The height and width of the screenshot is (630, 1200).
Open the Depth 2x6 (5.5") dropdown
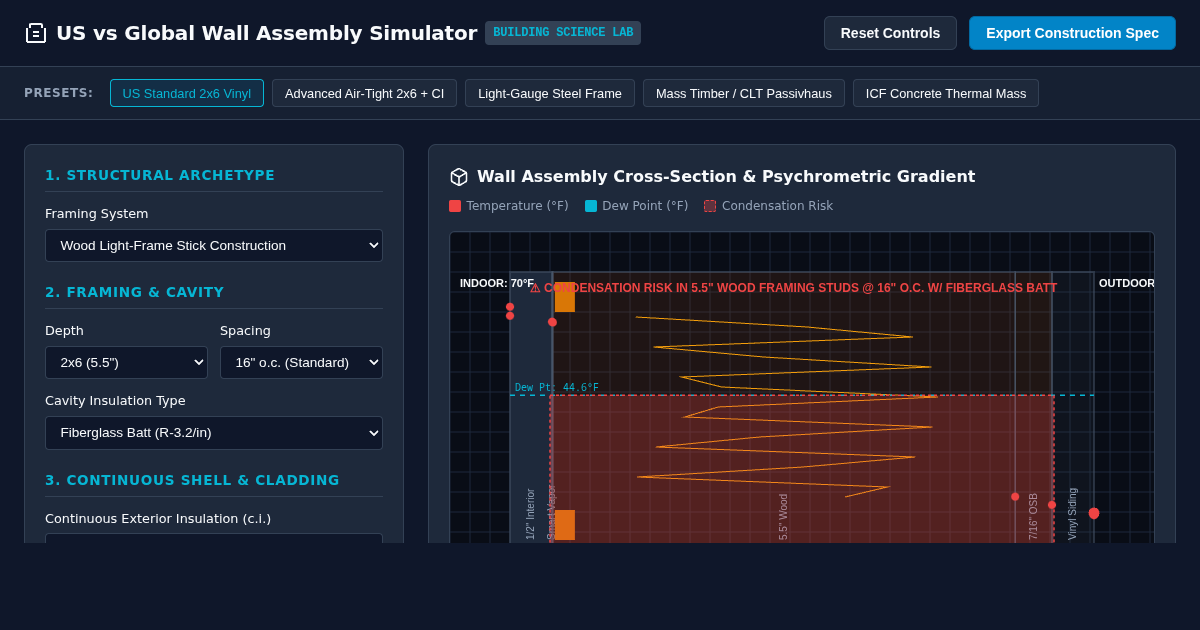pos(126,362)
